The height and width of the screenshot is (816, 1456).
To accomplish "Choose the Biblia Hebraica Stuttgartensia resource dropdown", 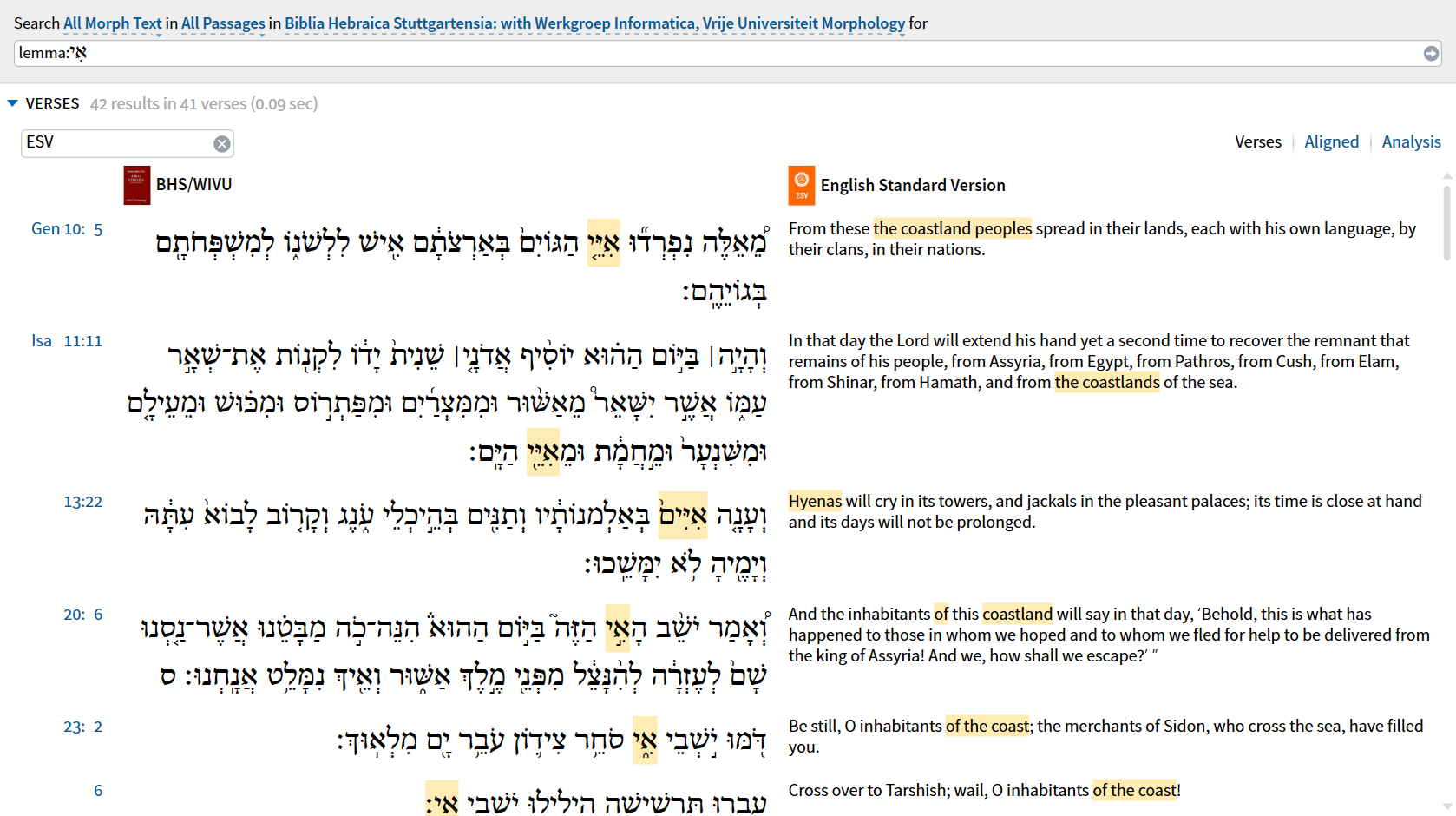I will click(595, 23).
